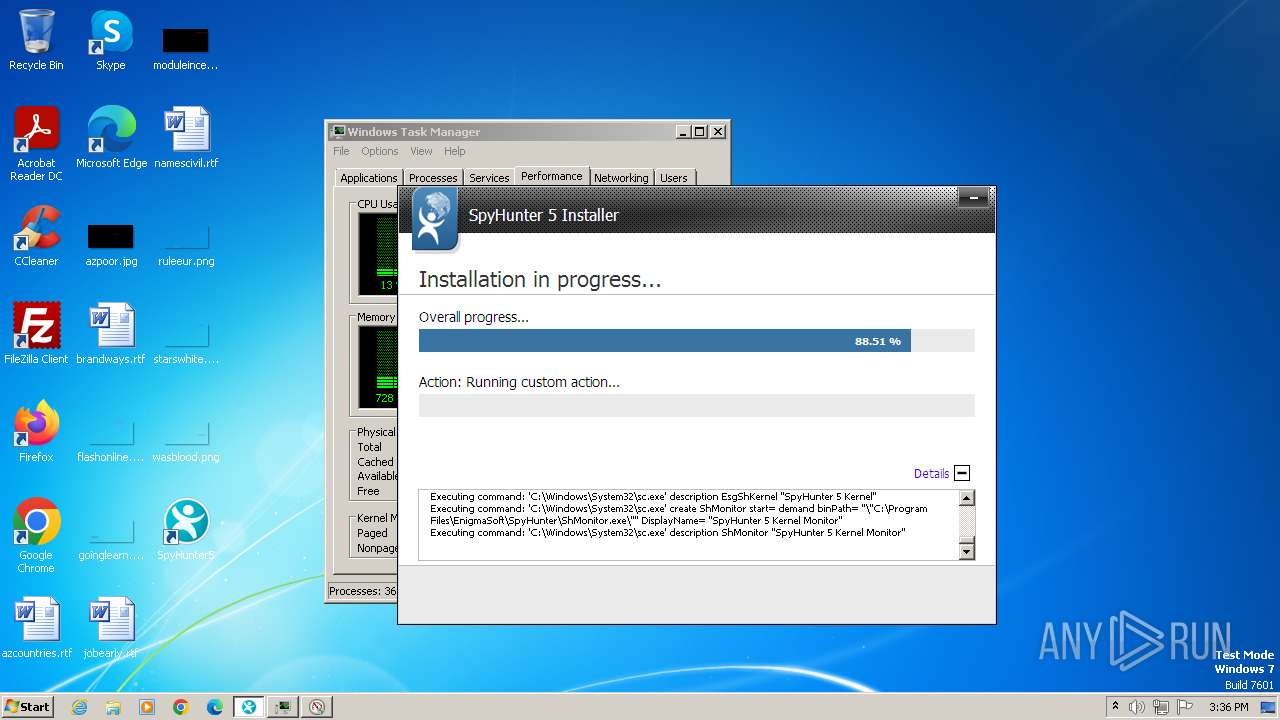Select Performance tab in Task Manager
Viewport: 1280px width, 720px height.
tap(551, 176)
